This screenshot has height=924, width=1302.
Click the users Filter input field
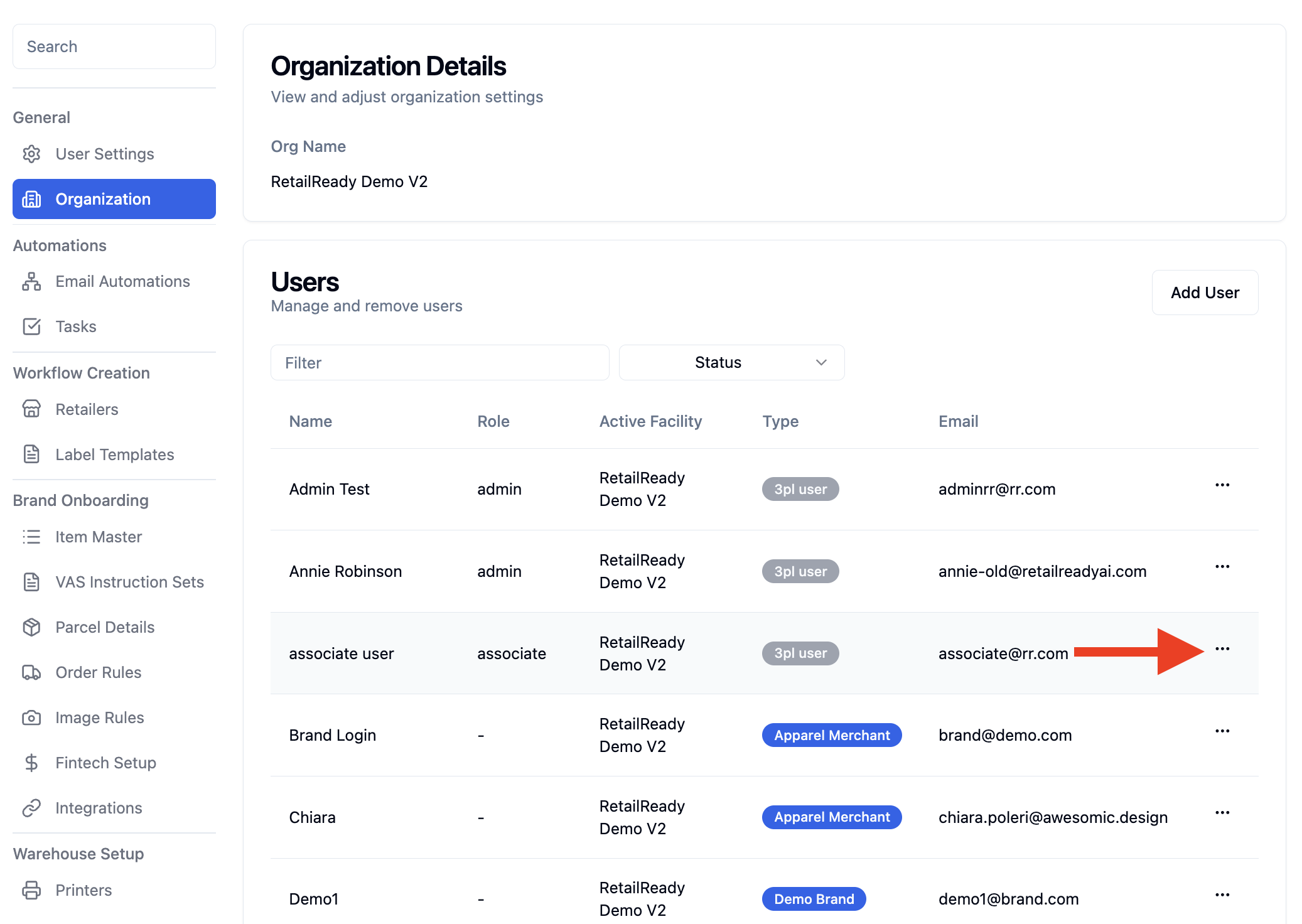(x=439, y=362)
